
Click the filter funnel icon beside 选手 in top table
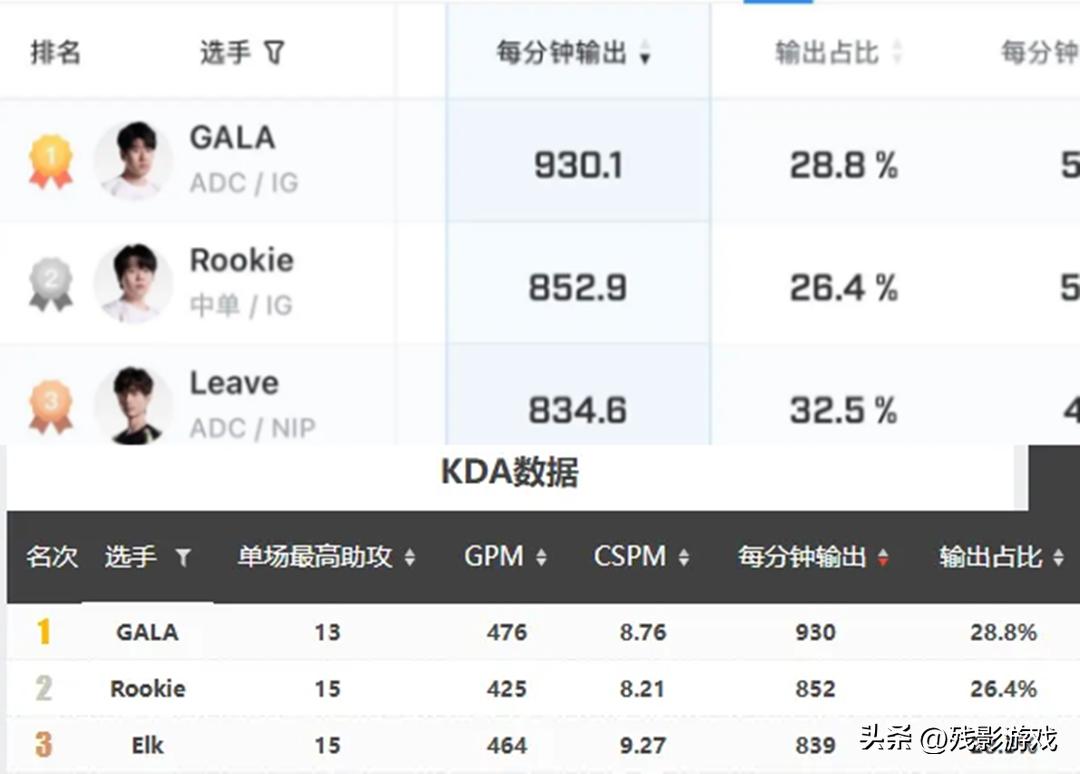click(x=274, y=52)
